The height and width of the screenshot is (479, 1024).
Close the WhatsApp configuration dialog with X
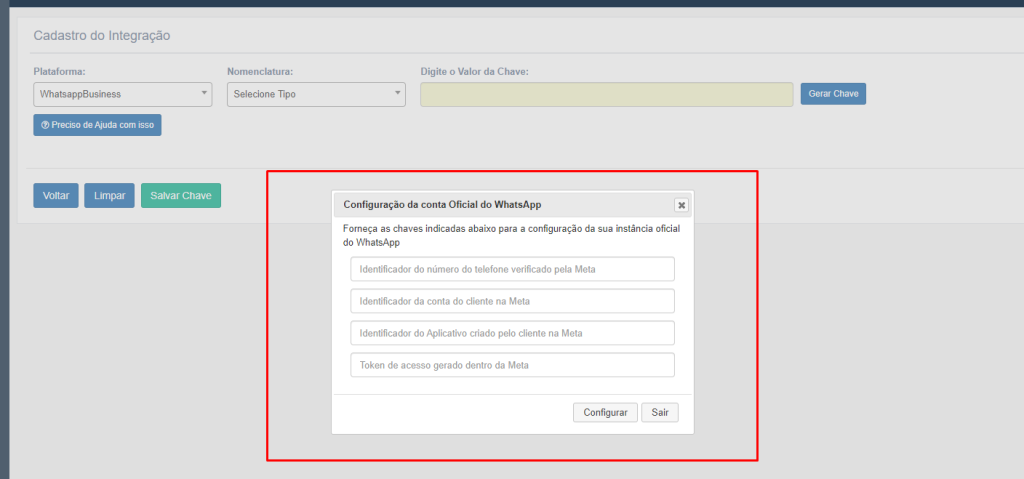click(681, 205)
